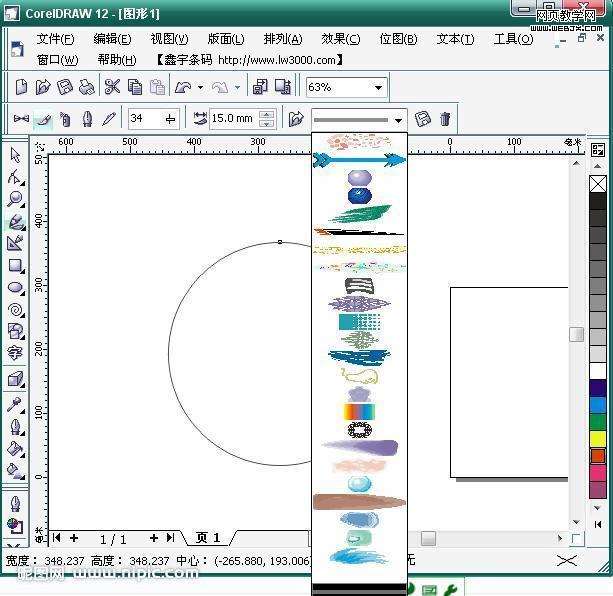
Task: Choose the yellow color swatch
Action: click(x=597, y=439)
